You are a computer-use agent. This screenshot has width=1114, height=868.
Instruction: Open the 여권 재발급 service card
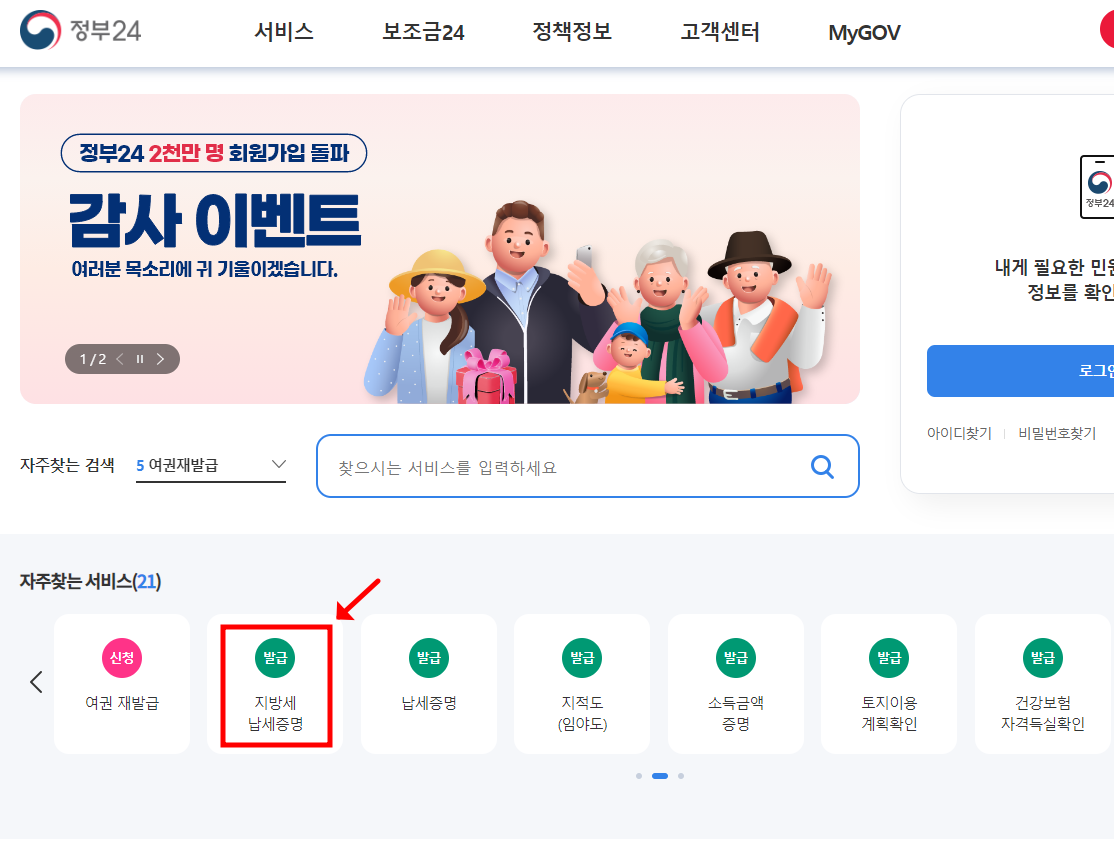[122, 684]
